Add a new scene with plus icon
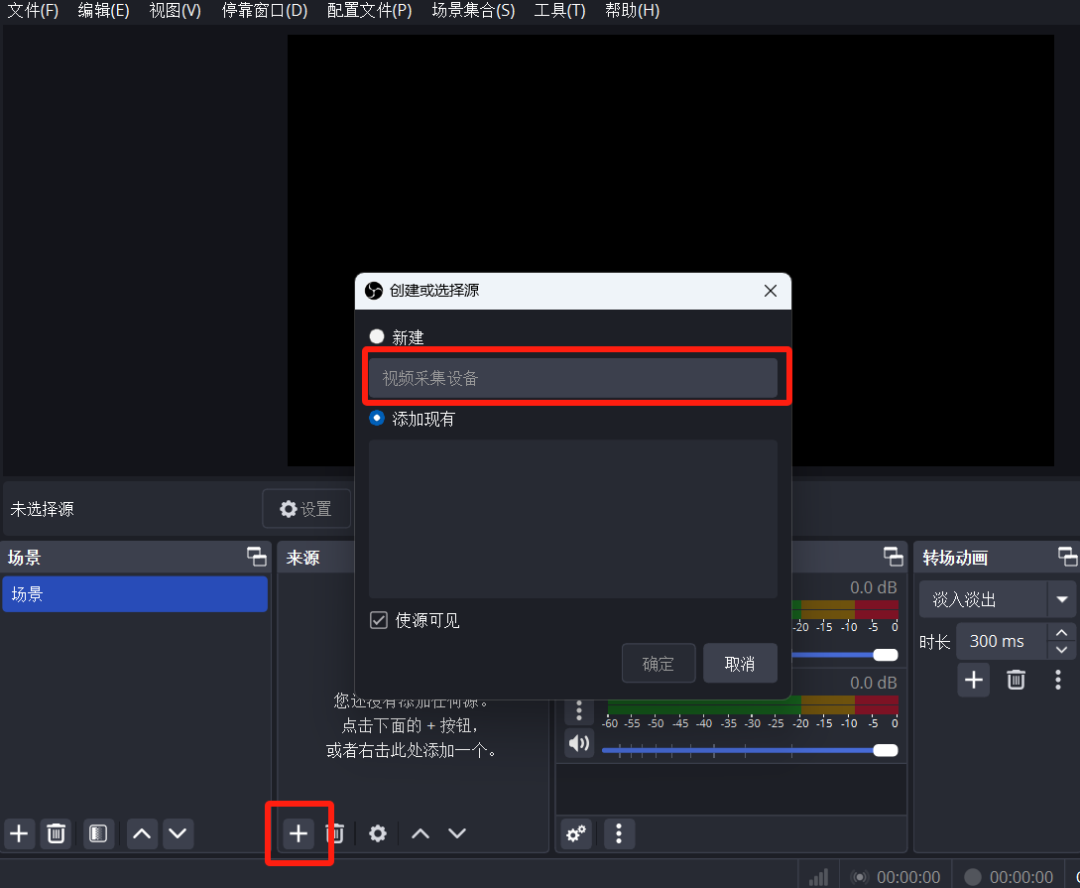This screenshot has width=1080, height=888. (19, 834)
